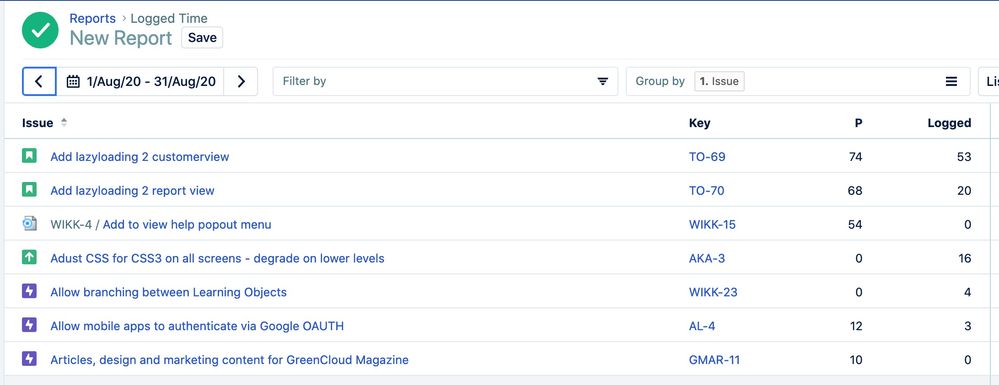Click P value 68 in TO-70 row
999x385 pixels.
point(855,191)
